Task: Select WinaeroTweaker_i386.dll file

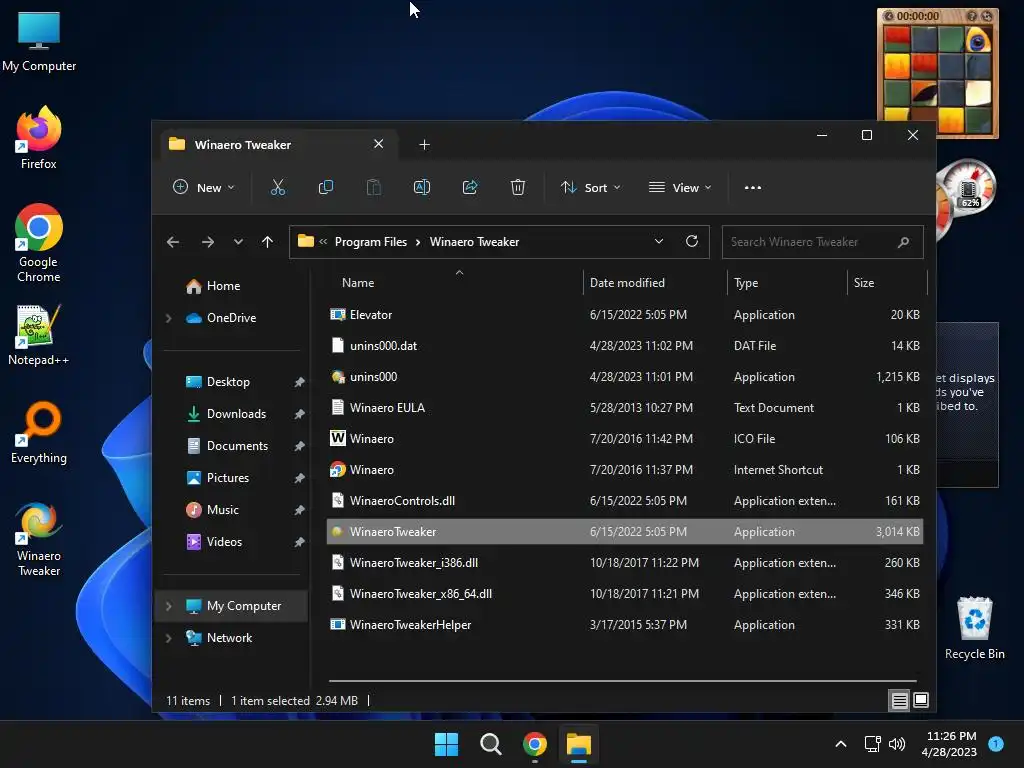Action: point(624,563)
